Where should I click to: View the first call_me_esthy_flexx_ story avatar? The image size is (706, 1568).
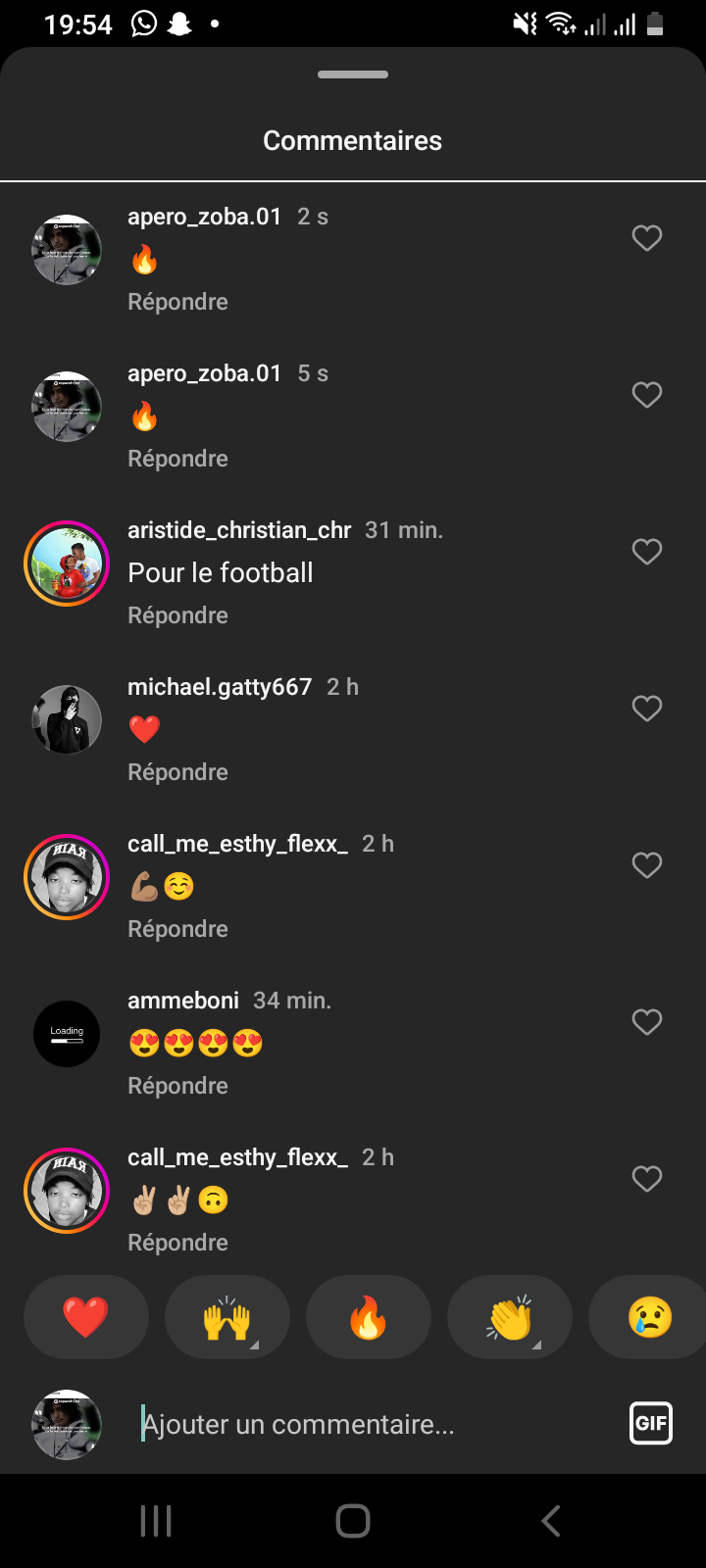pos(67,877)
